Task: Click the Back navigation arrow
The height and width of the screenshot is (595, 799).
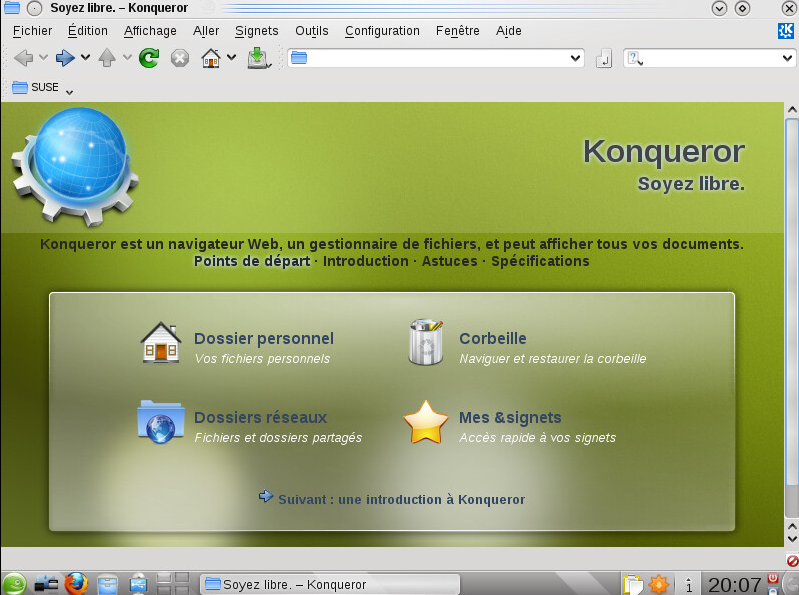Action: tap(23, 58)
